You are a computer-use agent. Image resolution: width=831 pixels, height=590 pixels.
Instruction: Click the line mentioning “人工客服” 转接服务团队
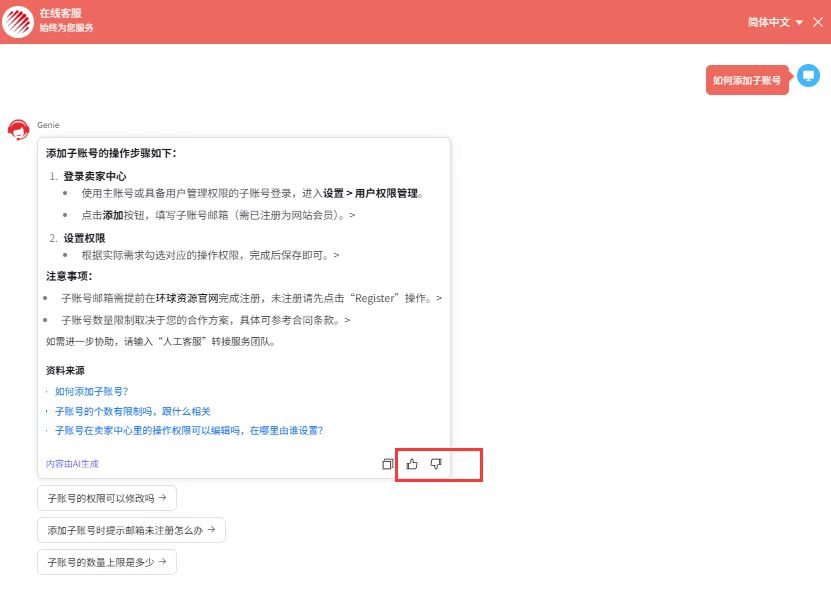tap(161, 341)
